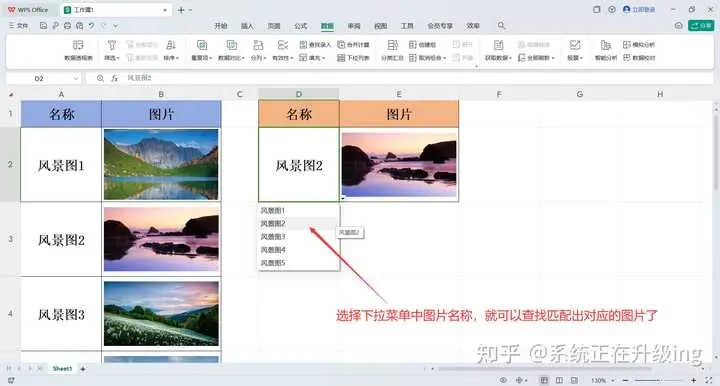Screen dimensions: 720x386
Task: Open the 有效性 validation dropdown
Action: (282, 50)
